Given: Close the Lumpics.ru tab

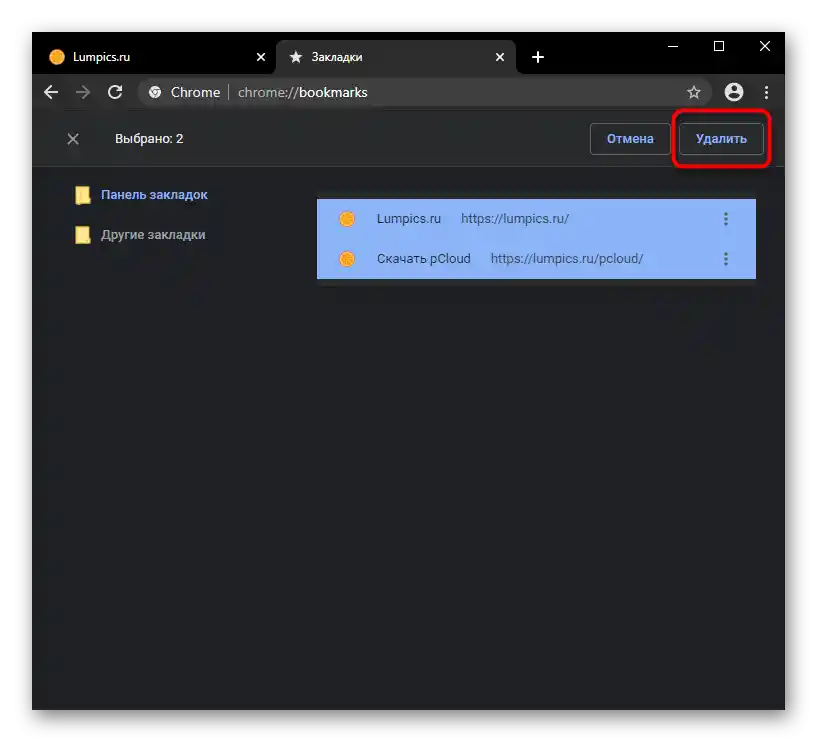Looking at the screenshot, I should 261,57.
